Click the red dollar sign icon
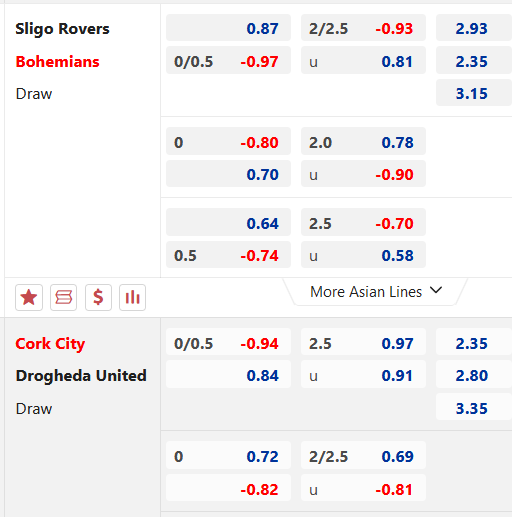Image resolution: width=515 pixels, height=519 pixels. (98, 297)
